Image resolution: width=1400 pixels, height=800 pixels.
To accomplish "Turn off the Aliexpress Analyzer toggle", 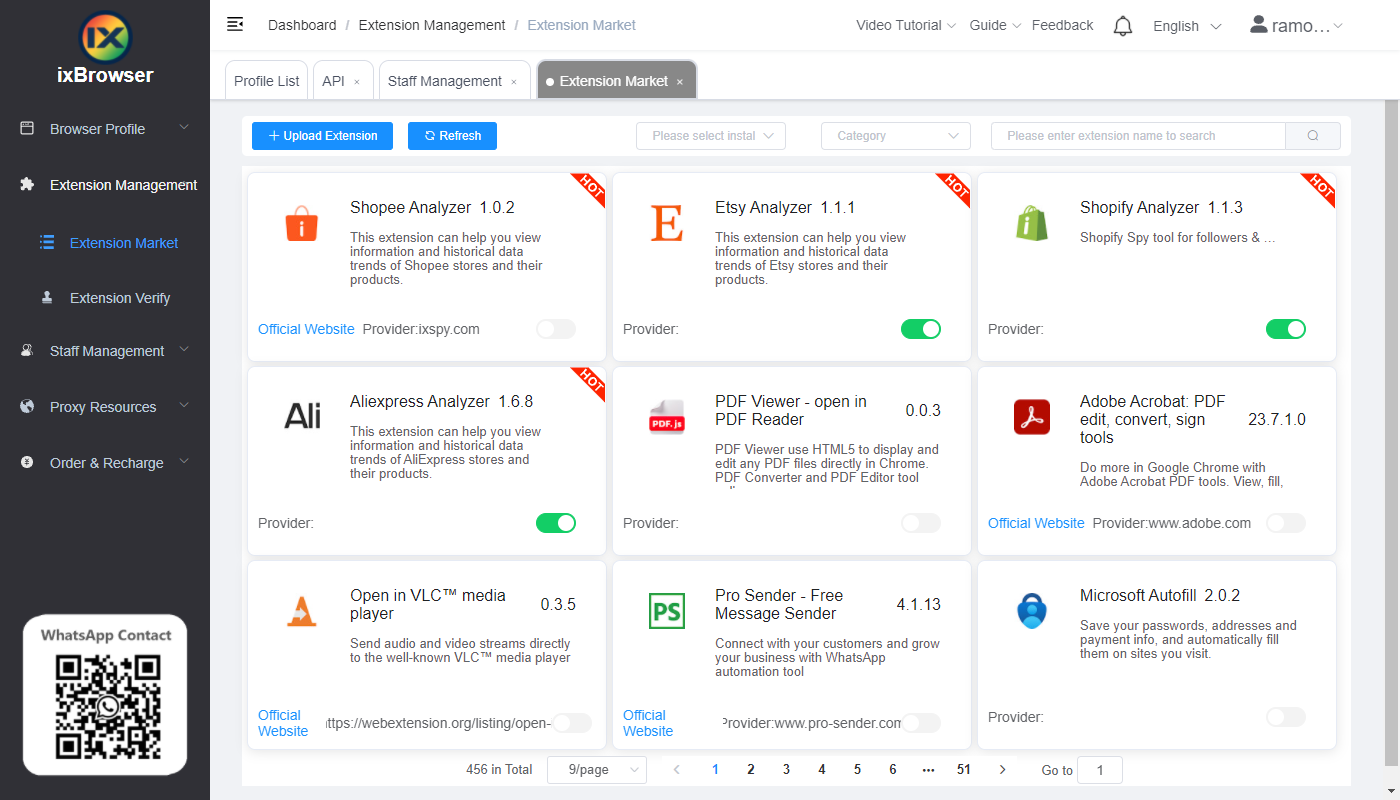I will point(555,522).
